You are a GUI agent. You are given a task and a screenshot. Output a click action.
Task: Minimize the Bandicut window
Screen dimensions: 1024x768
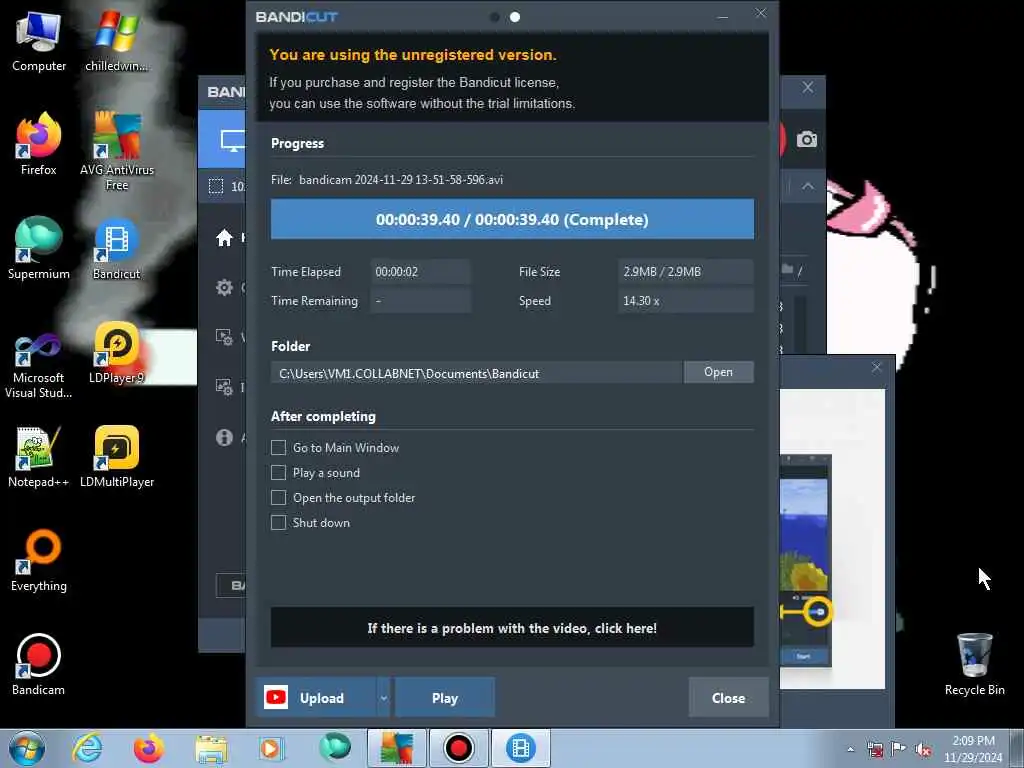pyautogui.click(x=723, y=16)
